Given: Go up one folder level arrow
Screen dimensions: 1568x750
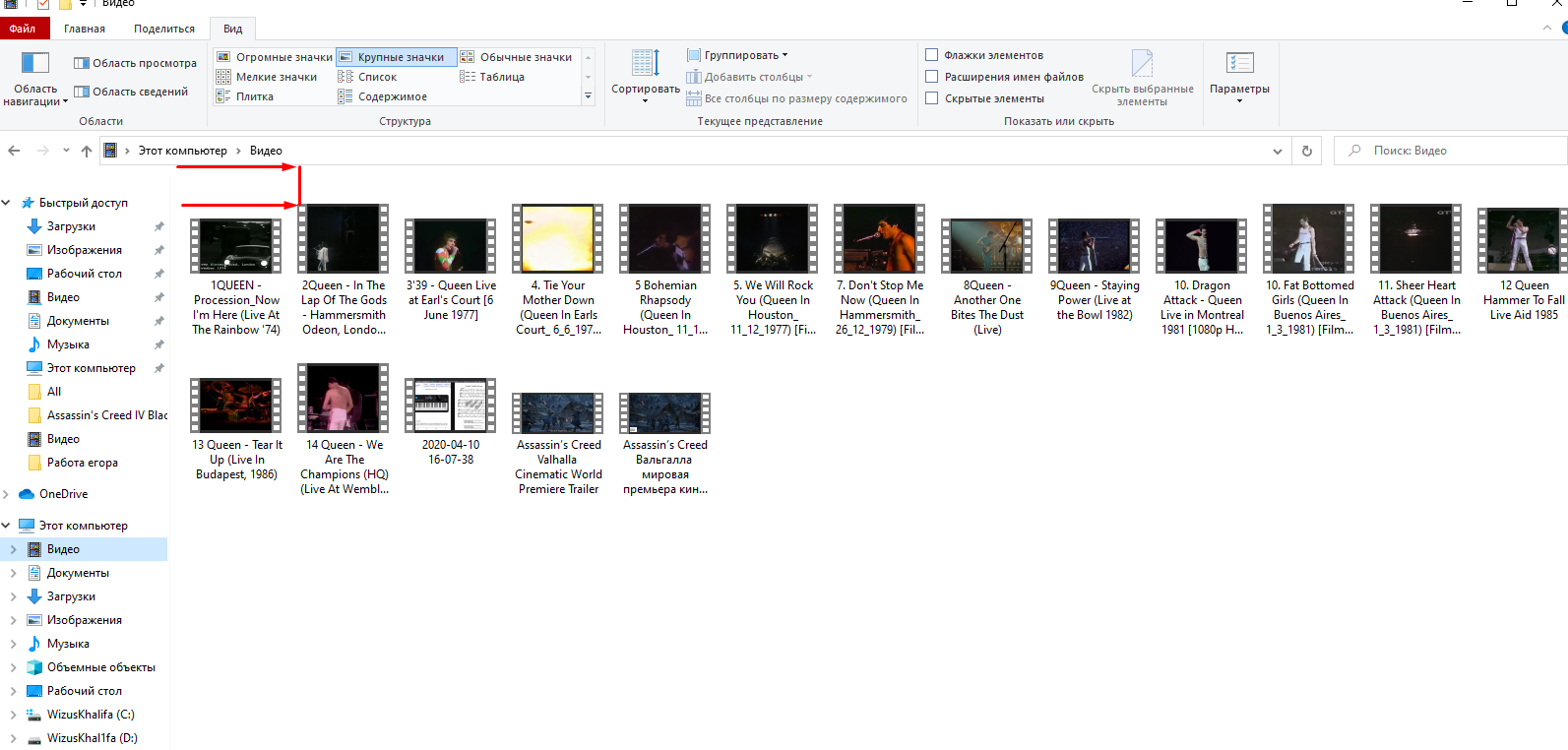Looking at the screenshot, I should [87, 151].
